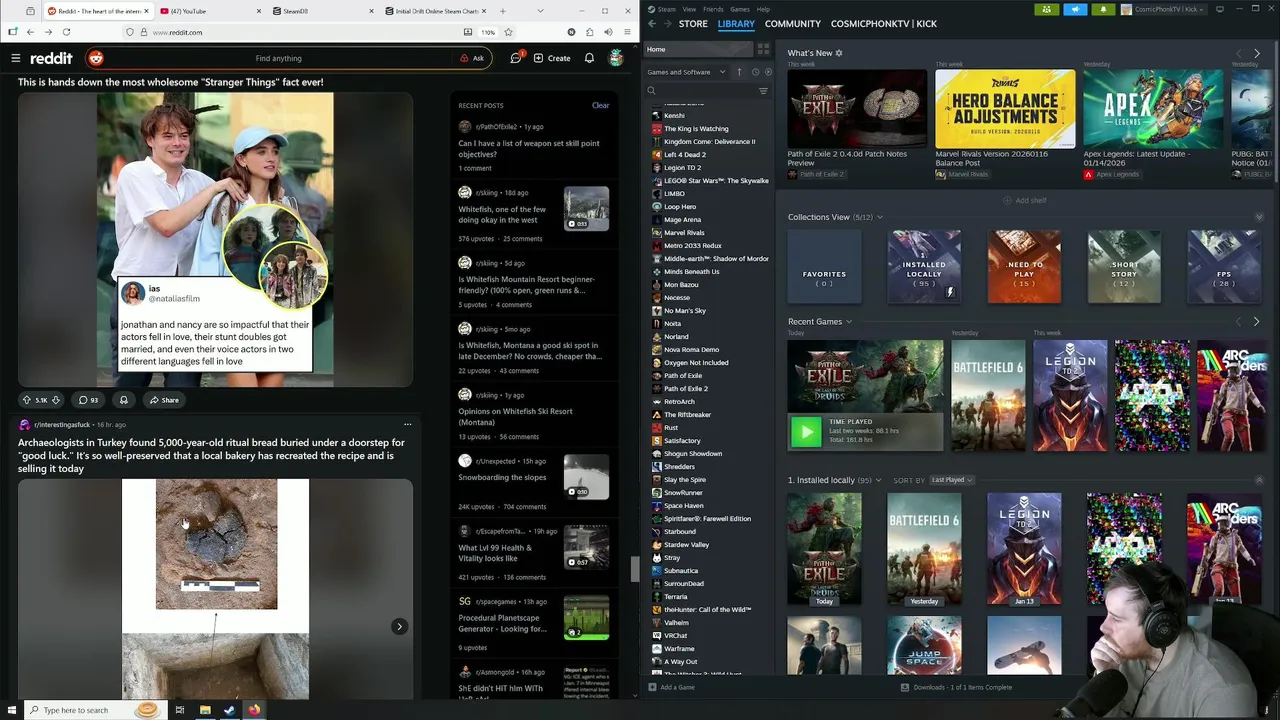Open Steam library advanced filter icon
The width and height of the screenshot is (1280, 720).
pyautogui.click(x=763, y=91)
